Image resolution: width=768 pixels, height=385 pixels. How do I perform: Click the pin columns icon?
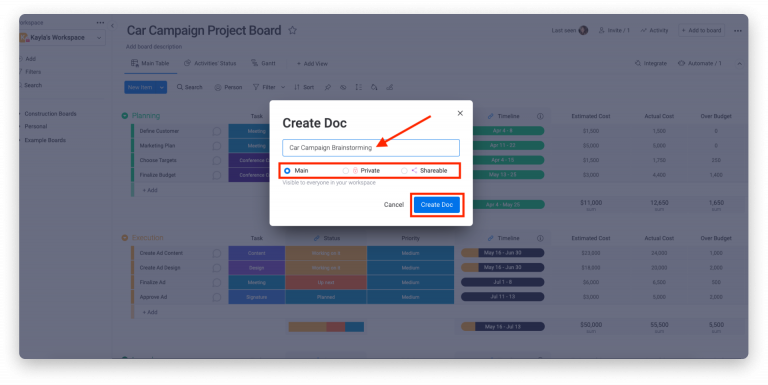click(x=328, y=87)
